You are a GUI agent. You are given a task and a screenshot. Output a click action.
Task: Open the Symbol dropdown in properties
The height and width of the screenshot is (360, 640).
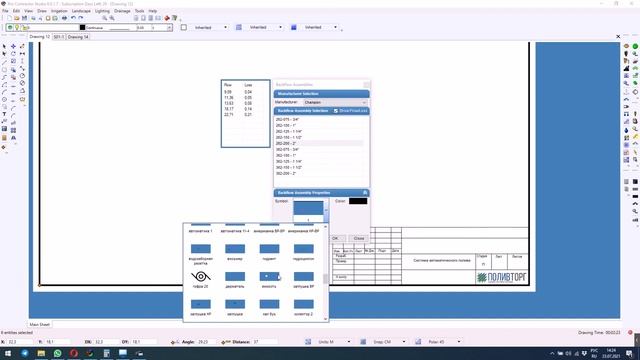coord(326,210)
